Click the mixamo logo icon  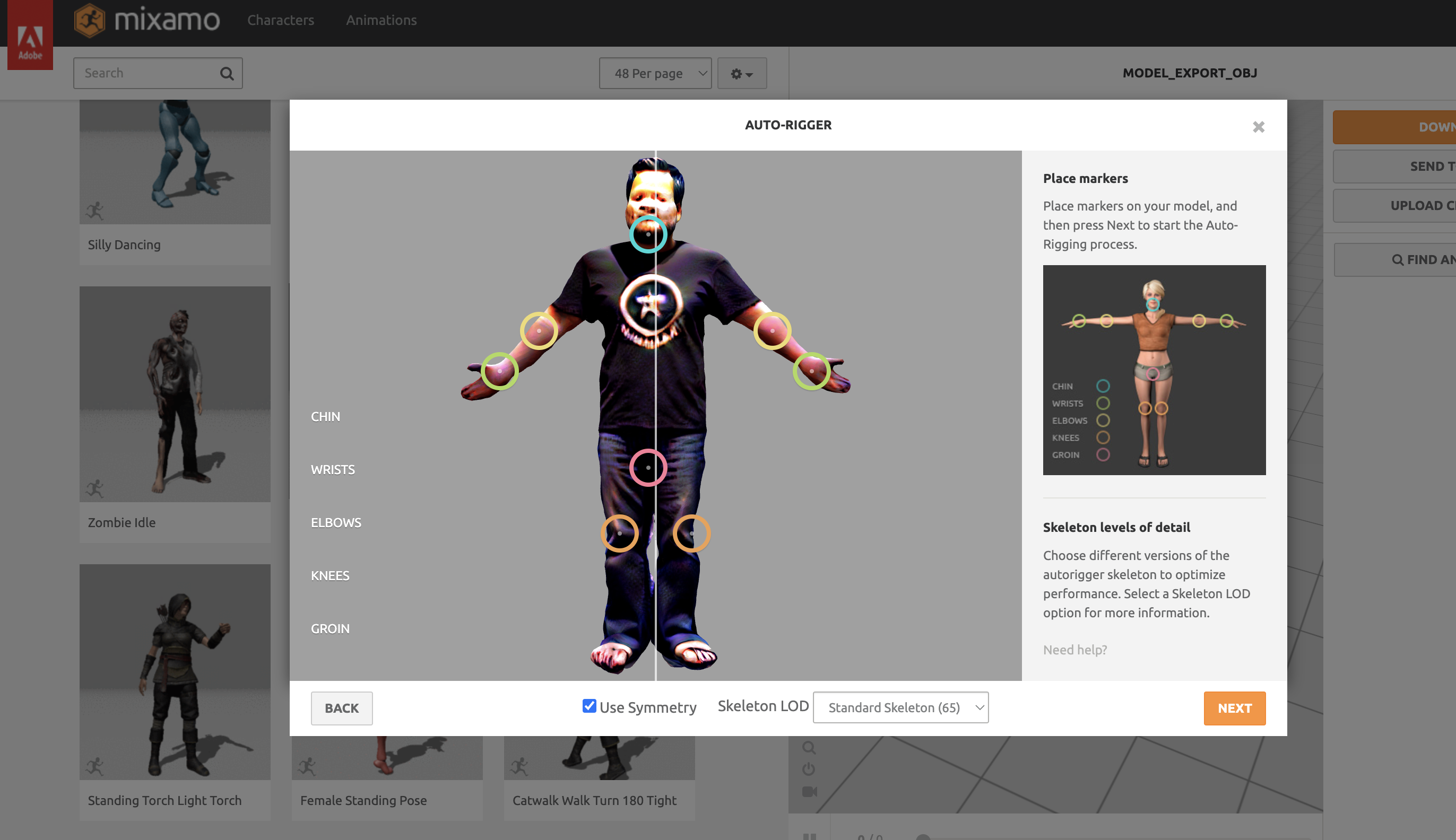pos(90,20)
